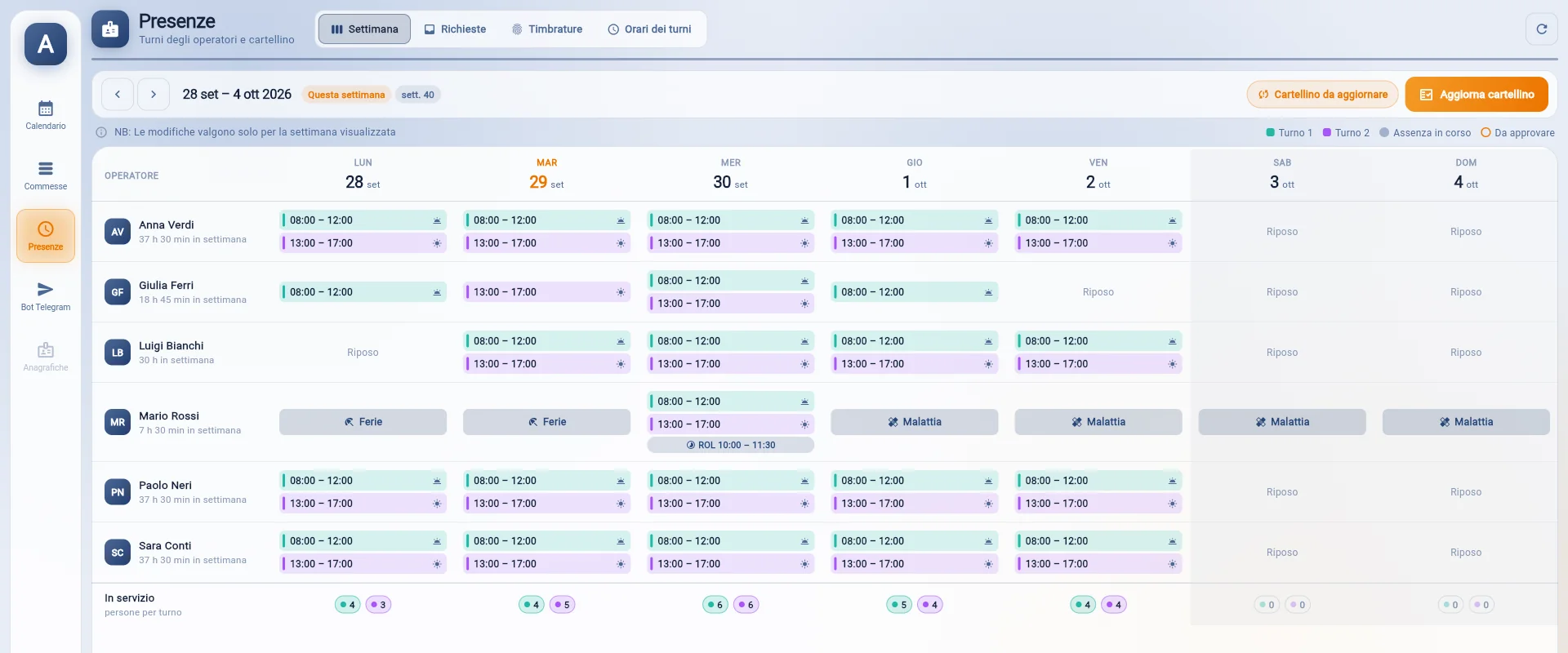Click the Turno 2 legend swatch
Viewport: 1568px width, 653px height.
click(1327, 132)
